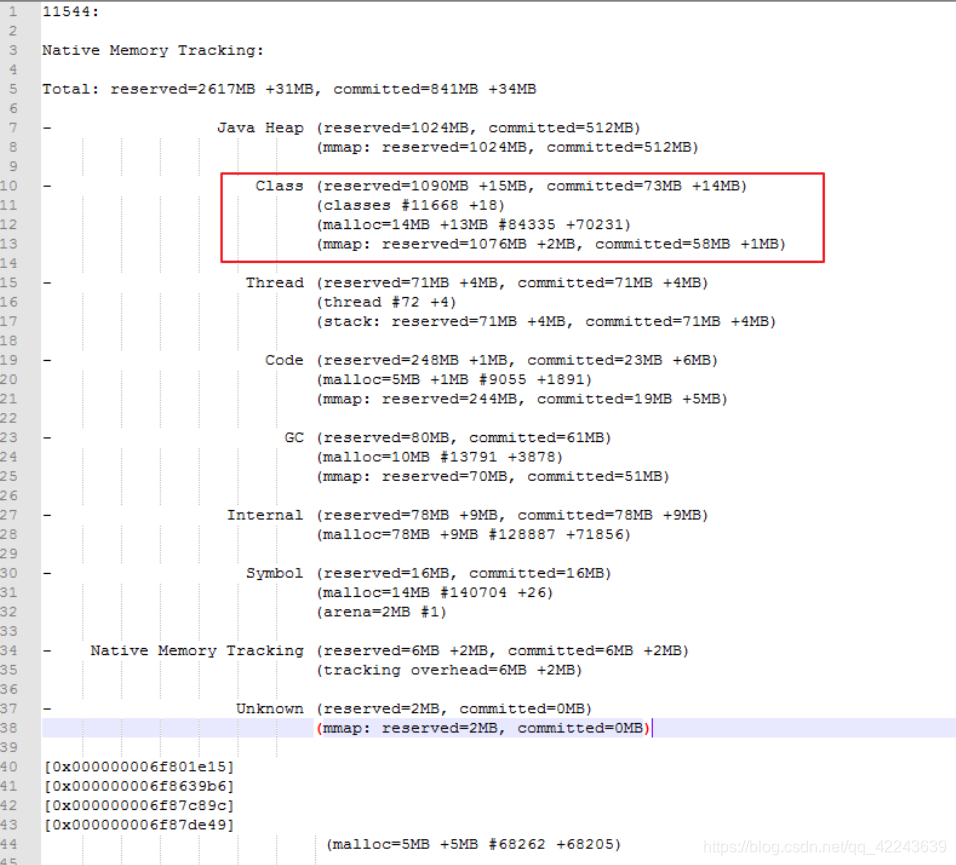This screenshot has height=865, width=956.
Task: Click '(stack: reserved=71MB +4MB...' line
Action: [546, 322]
